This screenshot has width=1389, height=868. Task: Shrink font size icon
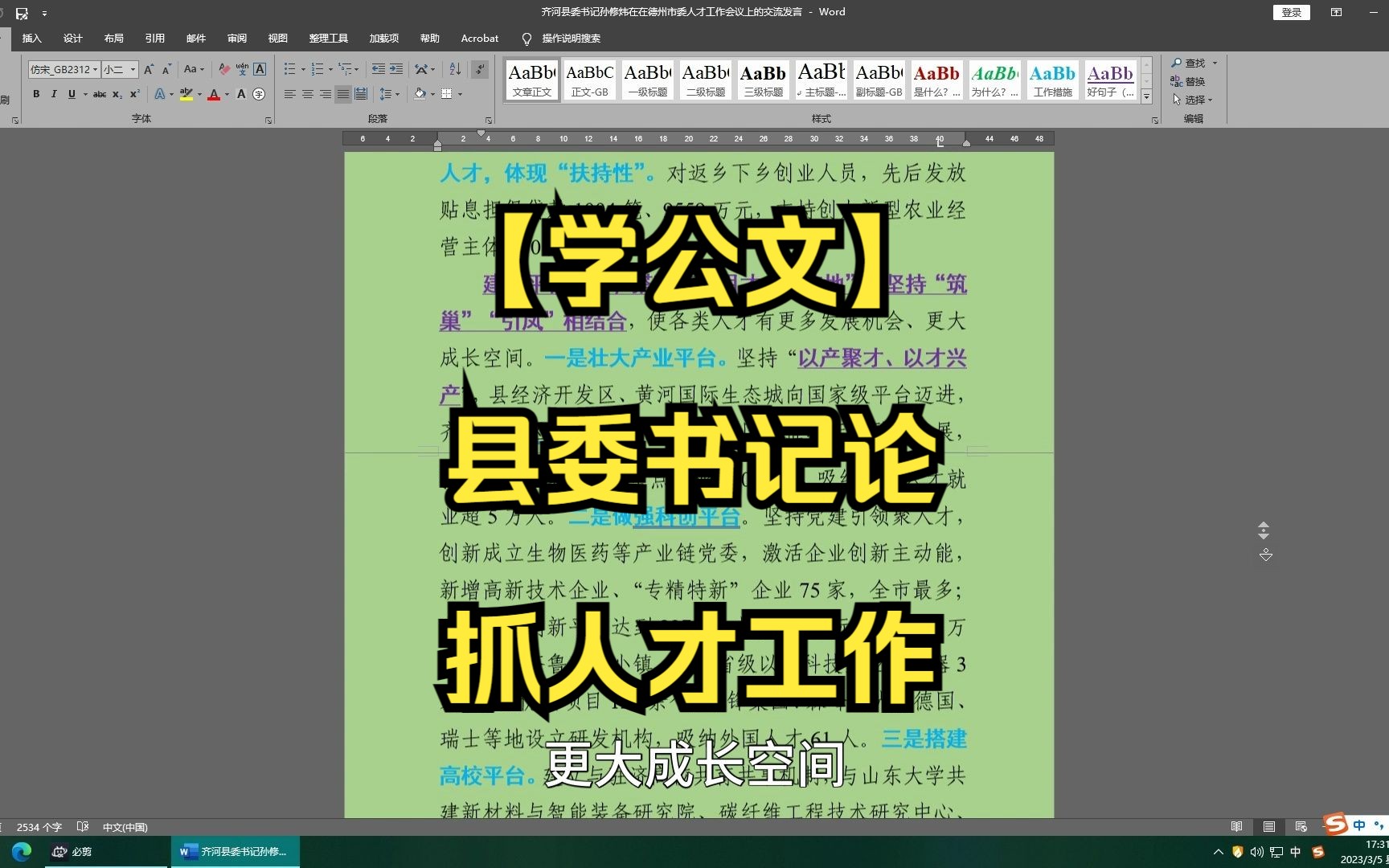(x=166, y=69)
